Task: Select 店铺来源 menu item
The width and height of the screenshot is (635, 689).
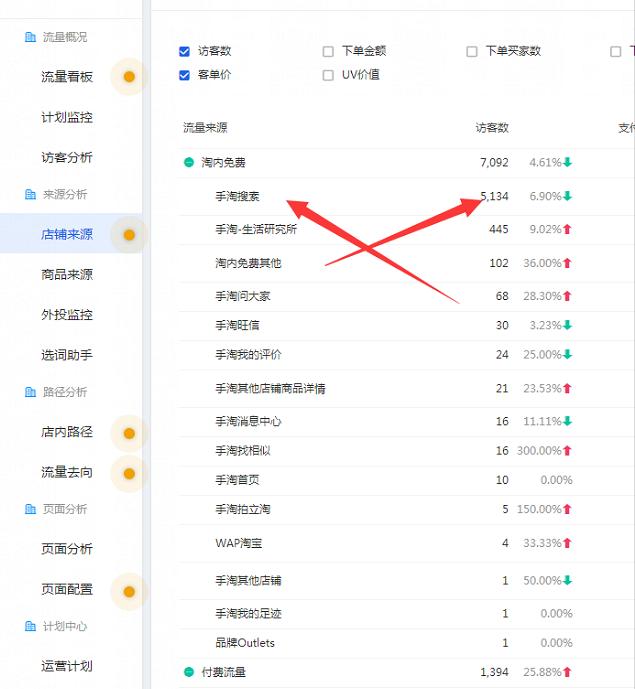Action: point(67,234)
